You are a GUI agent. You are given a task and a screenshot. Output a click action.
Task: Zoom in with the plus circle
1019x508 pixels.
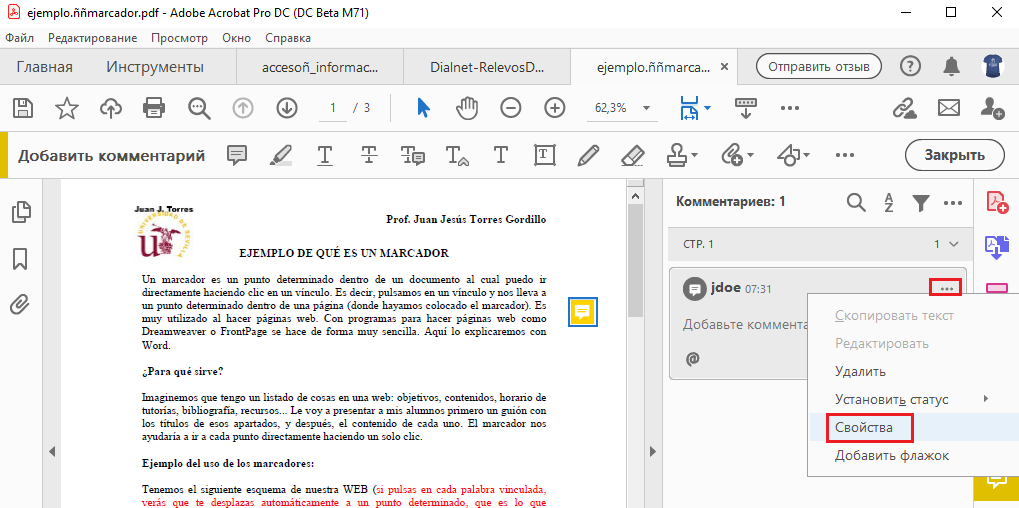coord(554,108)
